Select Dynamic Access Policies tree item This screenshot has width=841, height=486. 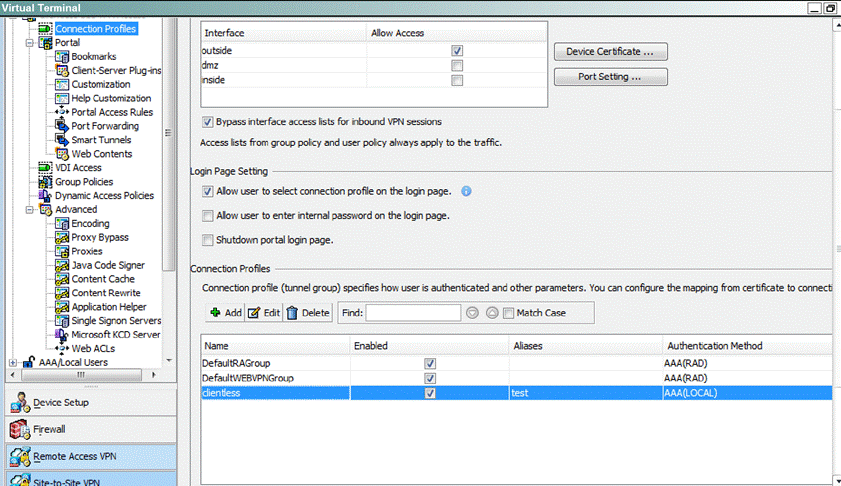tap(104, 196)
